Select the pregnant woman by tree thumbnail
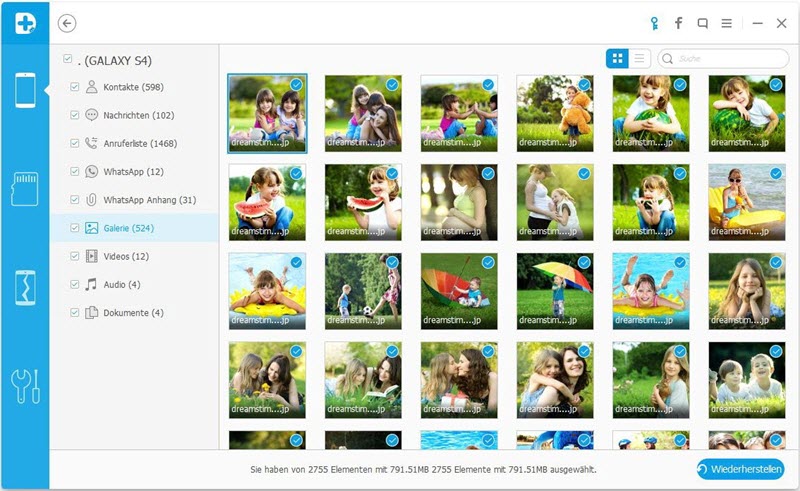The height and width of the screenshot is (491, 800). [459, 202]
